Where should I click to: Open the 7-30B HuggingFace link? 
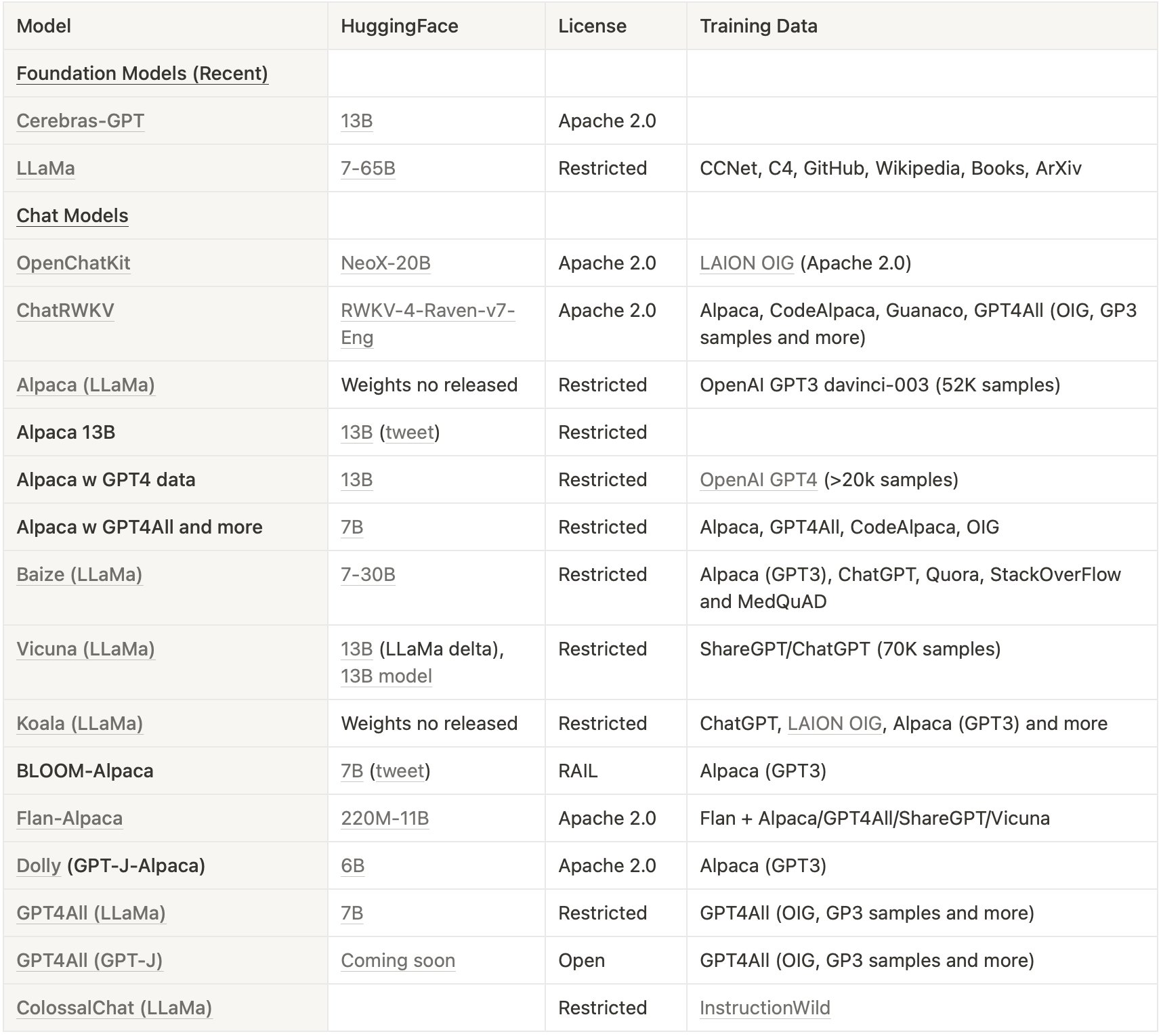pyautogui.click(x=368, y=574)
